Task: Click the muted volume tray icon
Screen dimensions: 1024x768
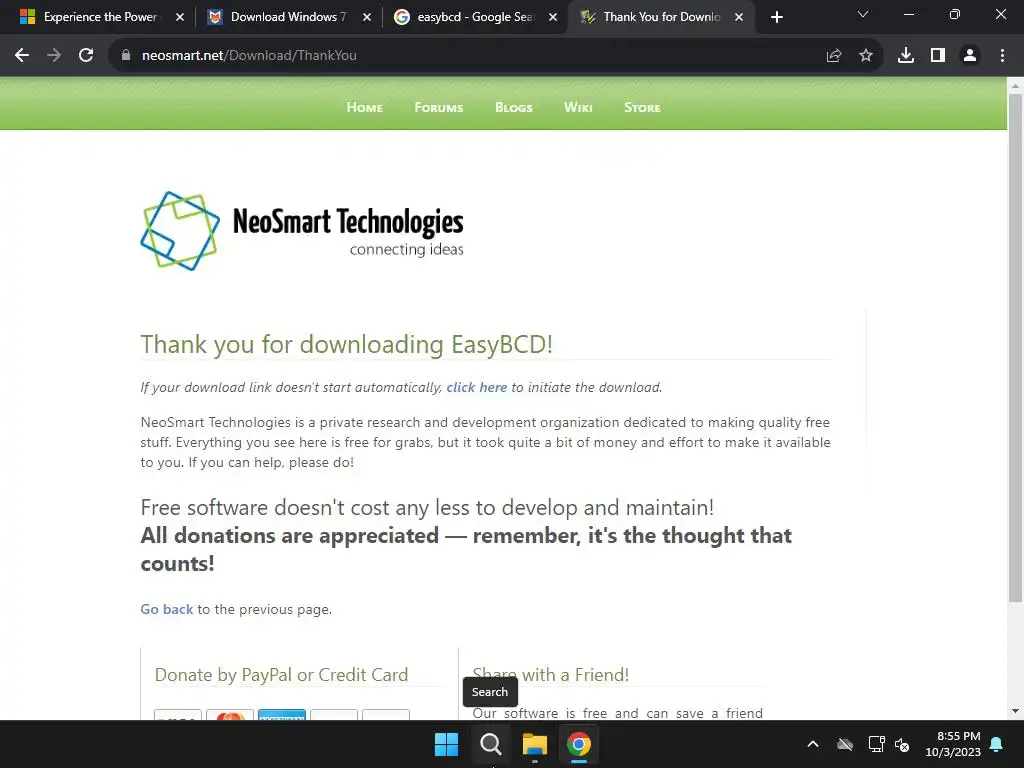Action: click(903, 744)
